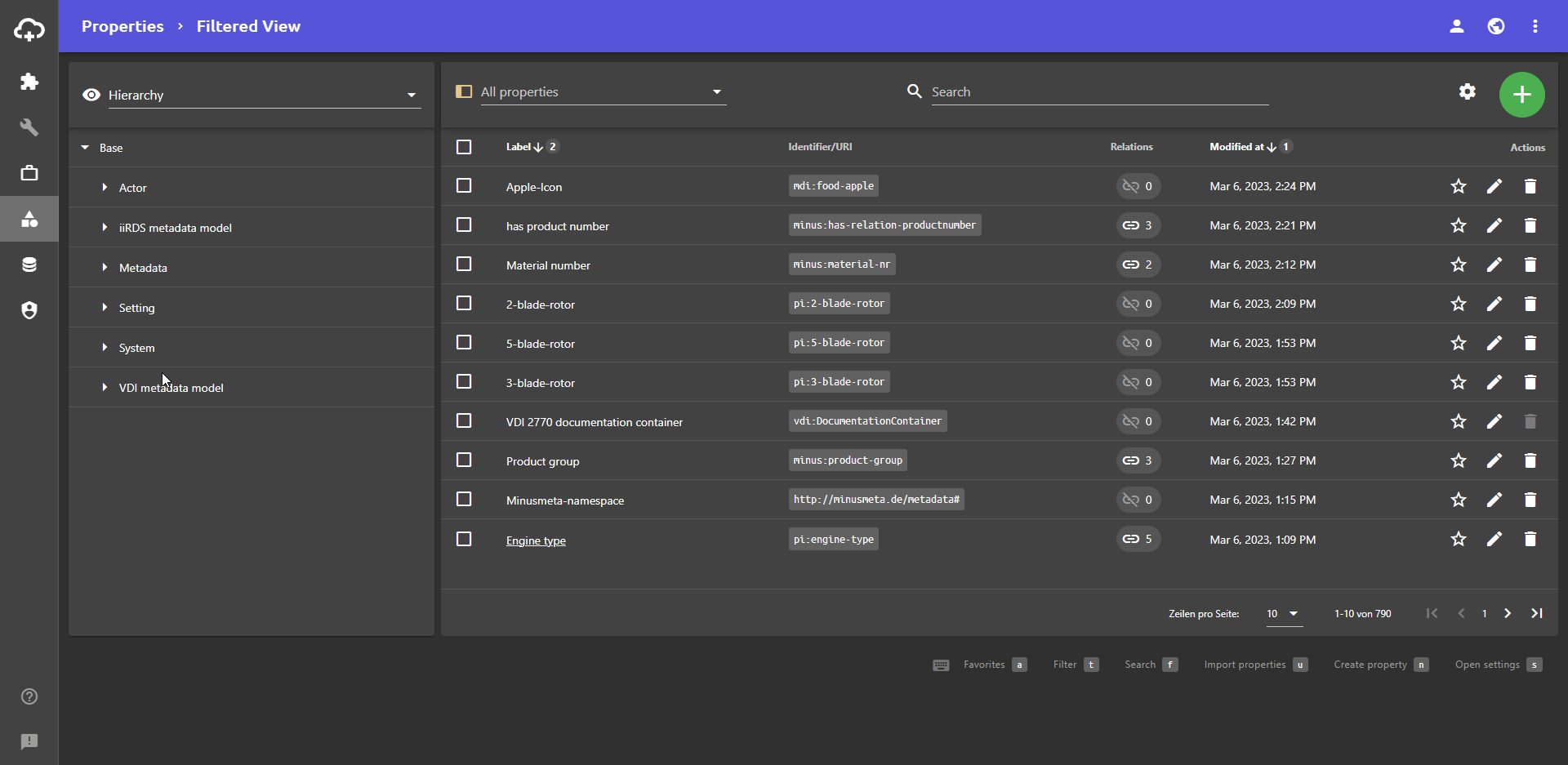Expand the System tree node
The height and width of the screenshot is (765, 1568).
pos(105,348)
